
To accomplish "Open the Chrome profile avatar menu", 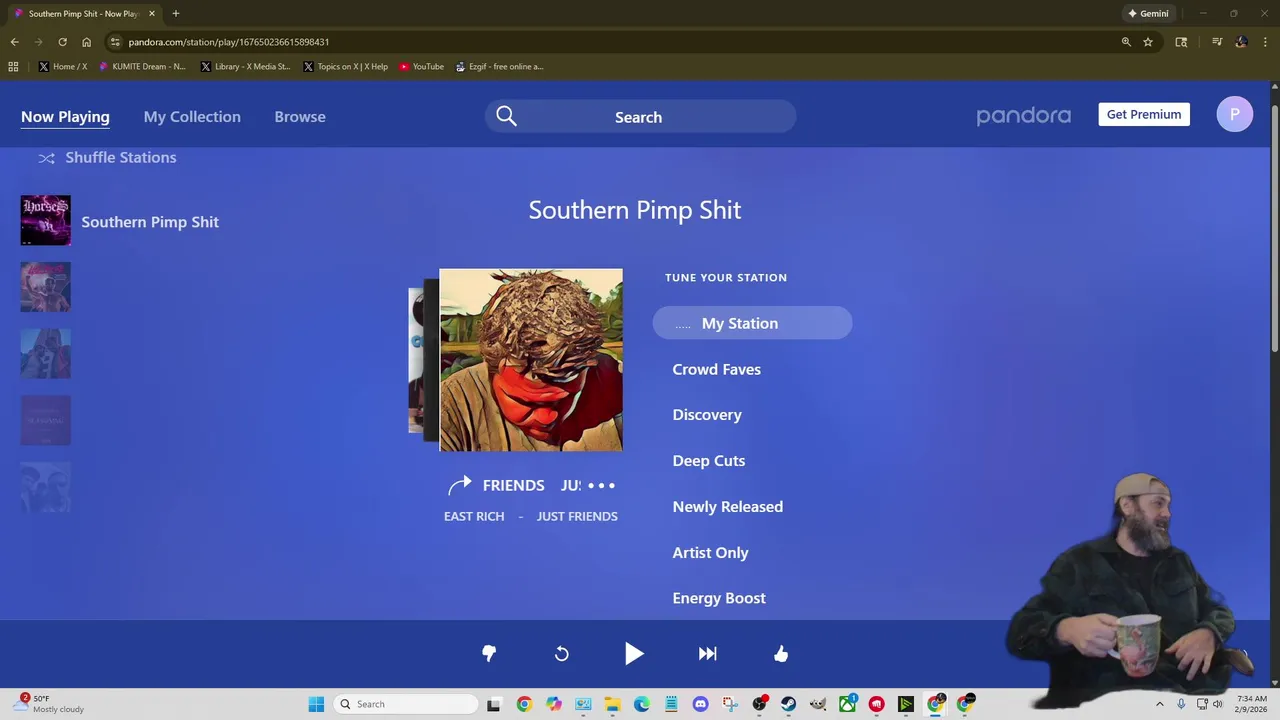I will point(1241,42).
